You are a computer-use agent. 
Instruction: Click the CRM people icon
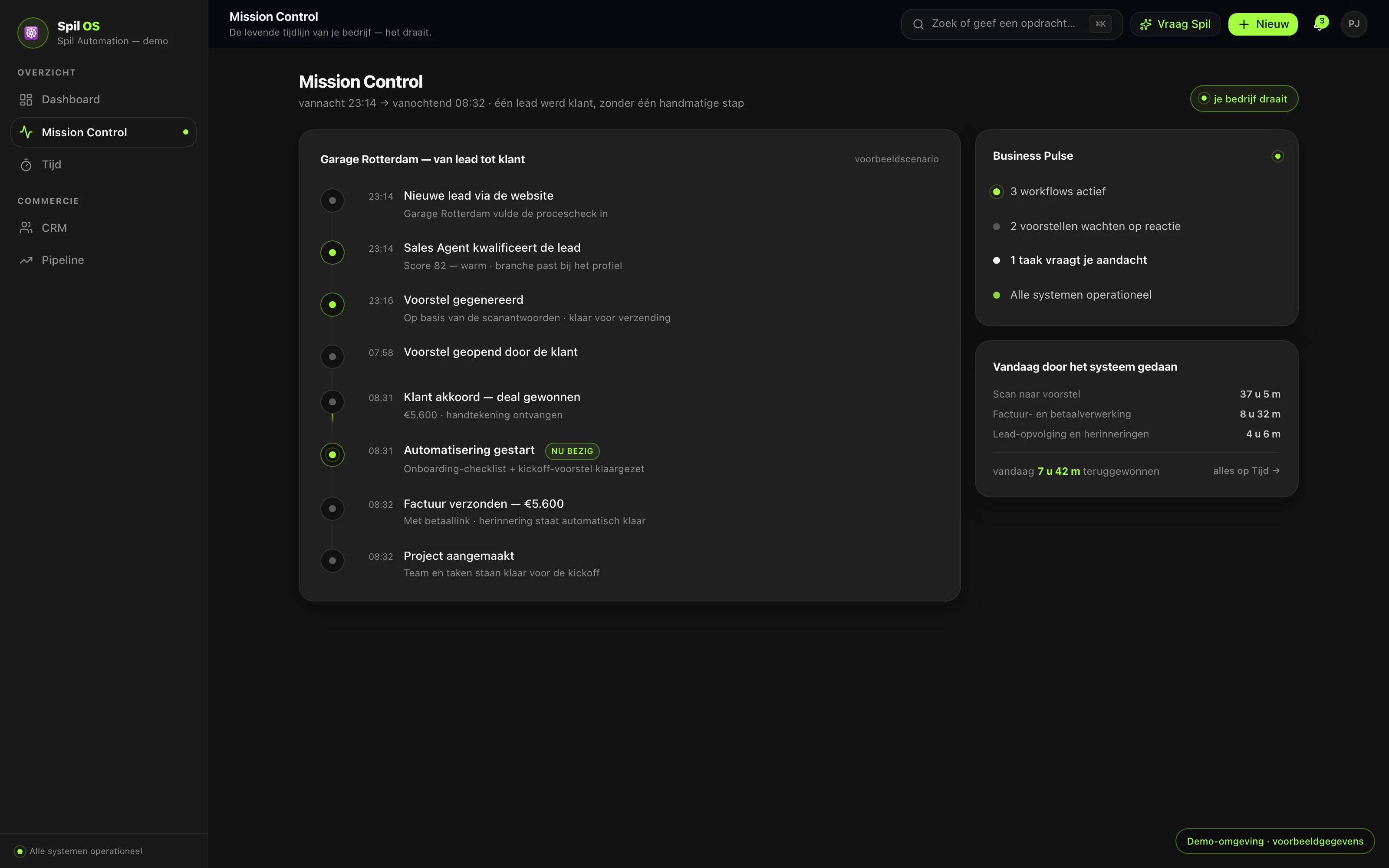click(x=26, y=228)
